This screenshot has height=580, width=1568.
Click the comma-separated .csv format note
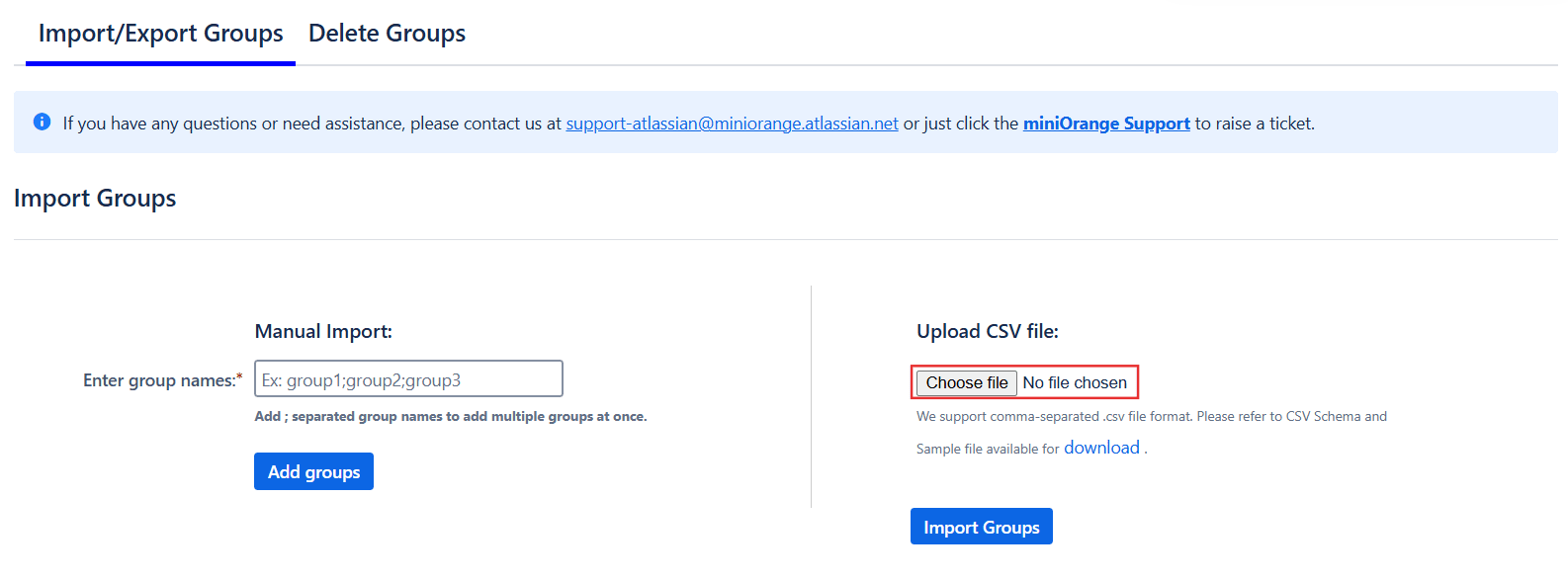[1151, 416]
